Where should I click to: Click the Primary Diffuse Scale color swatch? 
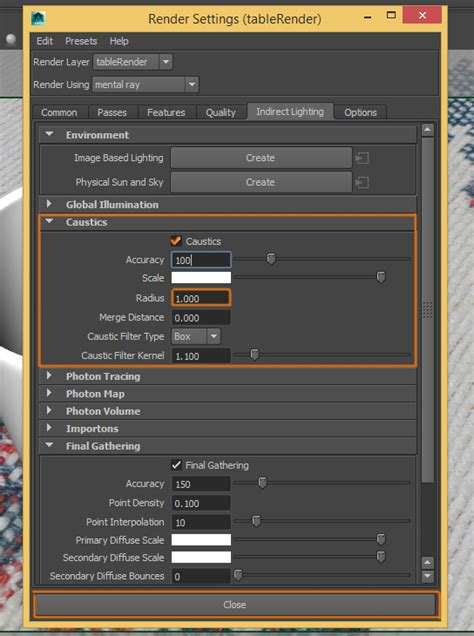(201, 540)
